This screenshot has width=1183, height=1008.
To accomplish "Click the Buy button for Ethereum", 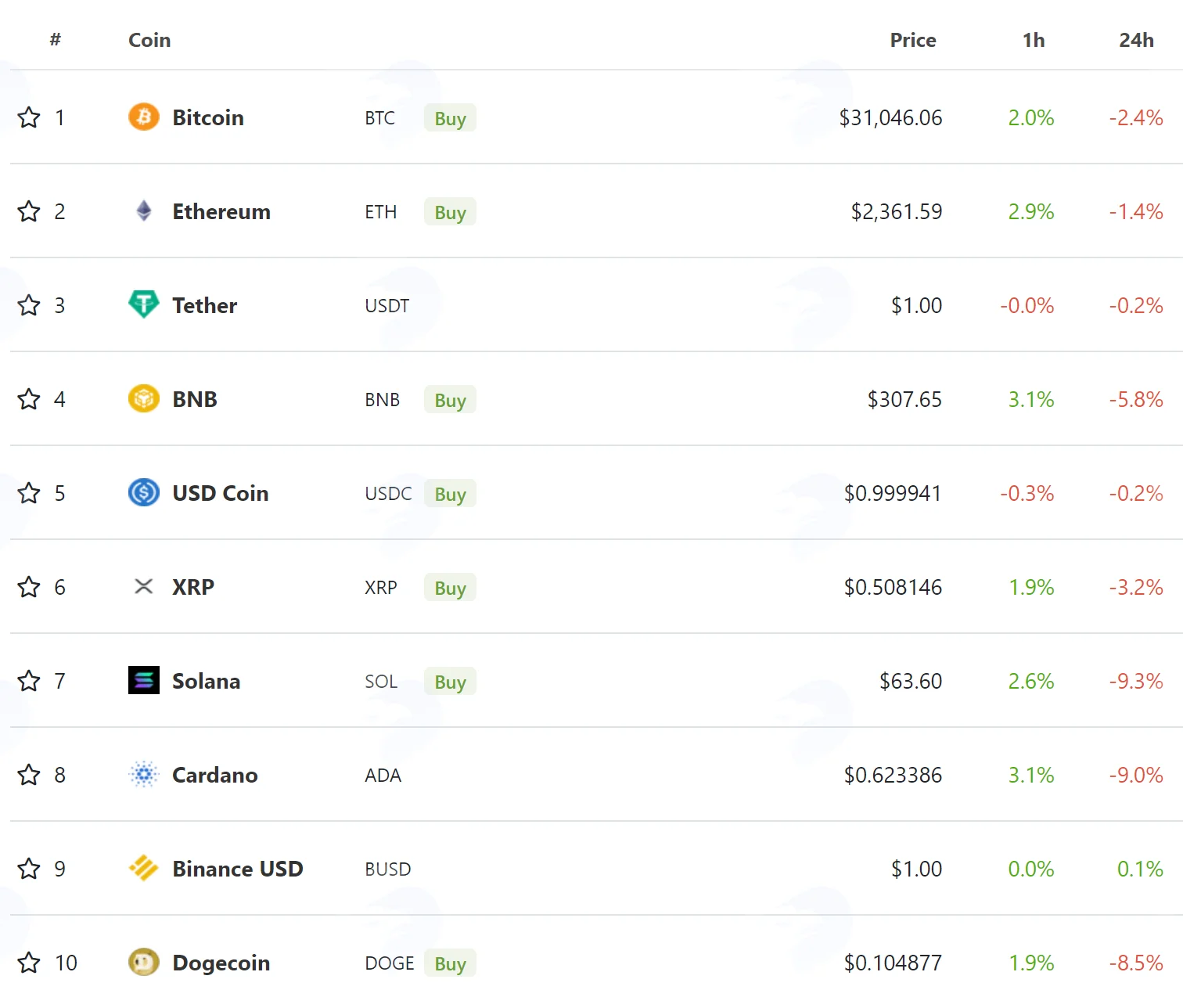I will point(450,212).
